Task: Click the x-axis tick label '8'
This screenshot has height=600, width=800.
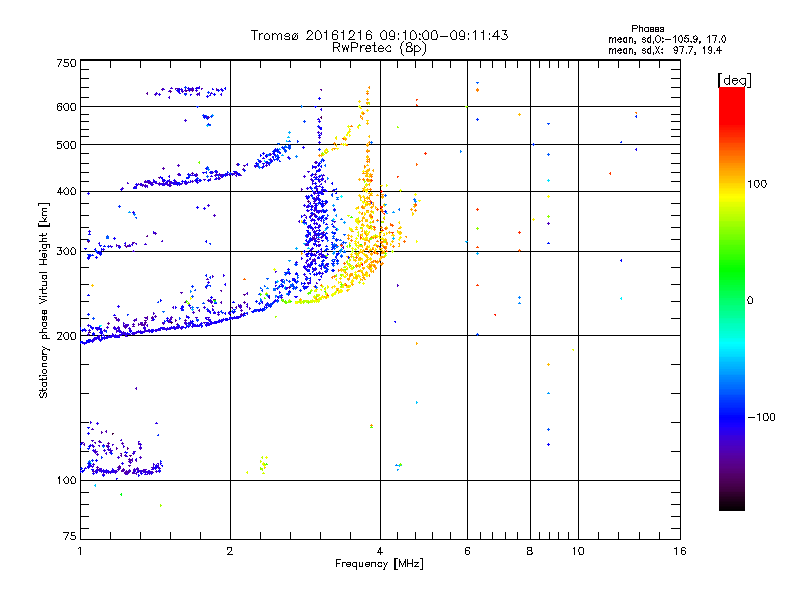Action: pos(530,551)
